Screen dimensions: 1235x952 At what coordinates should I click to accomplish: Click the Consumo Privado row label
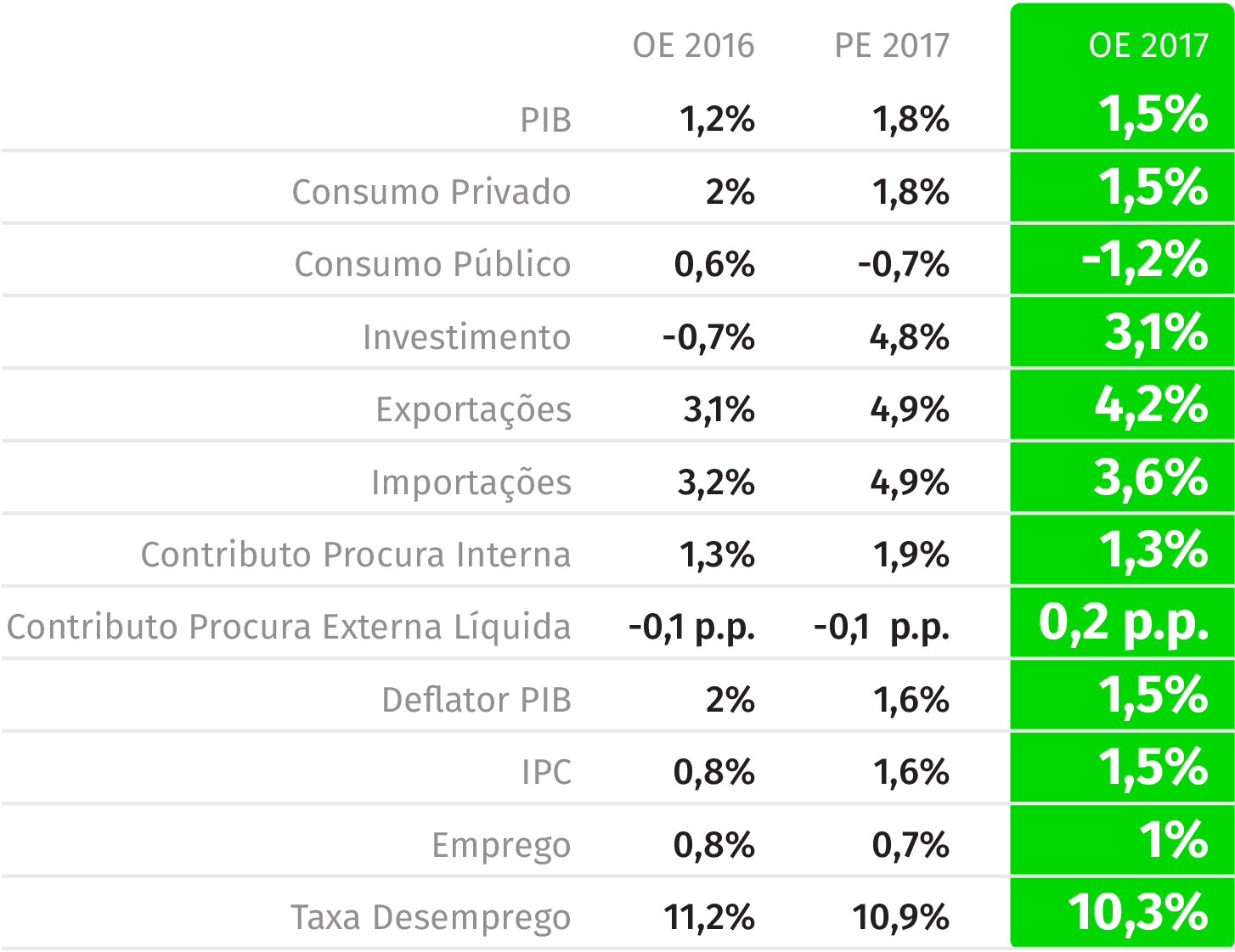click(431, 193)
